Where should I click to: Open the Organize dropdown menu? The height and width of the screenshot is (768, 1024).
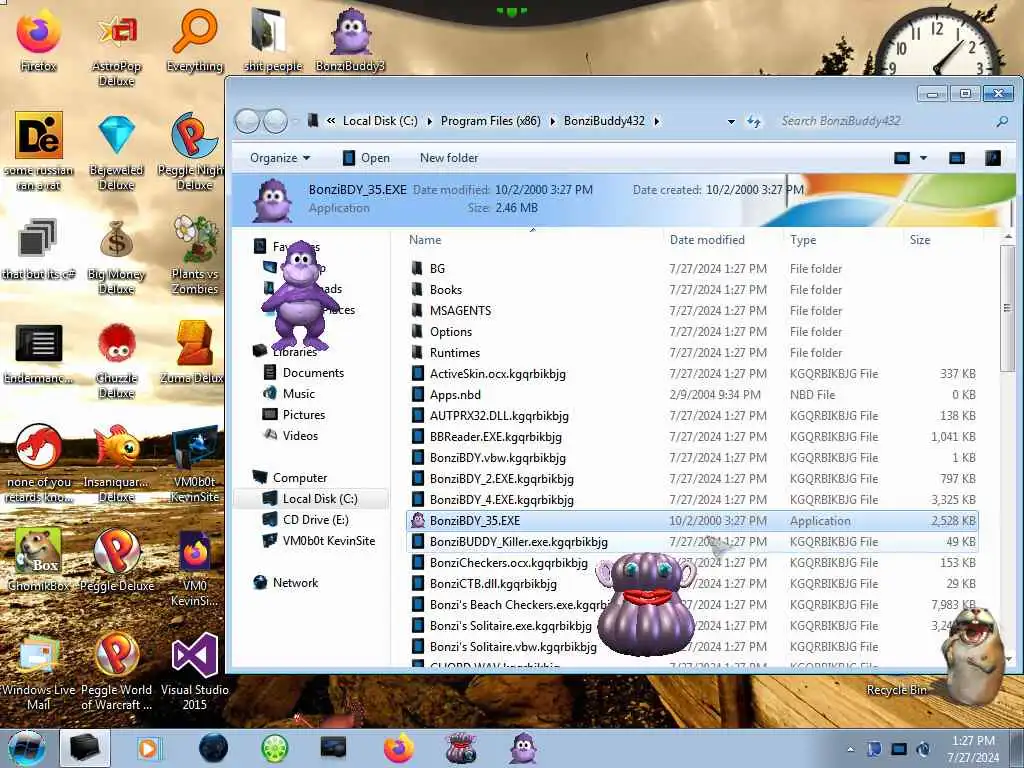tap(280, 158)
